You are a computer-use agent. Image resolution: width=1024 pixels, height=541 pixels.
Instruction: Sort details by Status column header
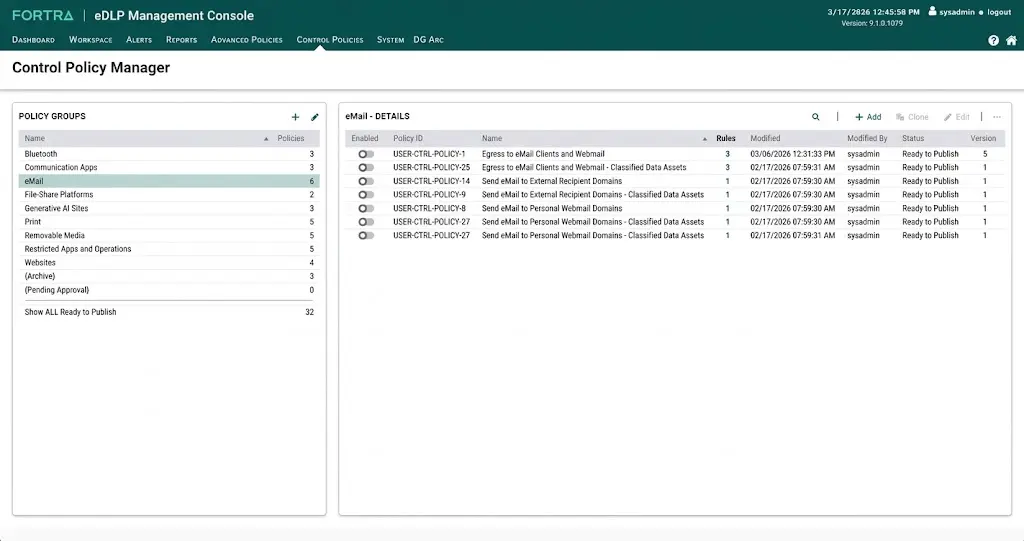[913, 139]
